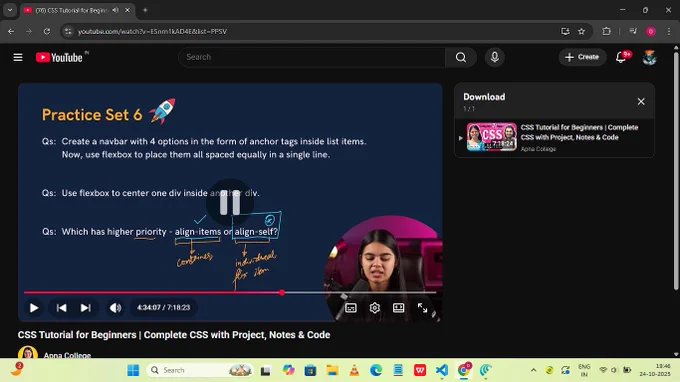Close the CSS Tutorial browser tab

(128, 10)
